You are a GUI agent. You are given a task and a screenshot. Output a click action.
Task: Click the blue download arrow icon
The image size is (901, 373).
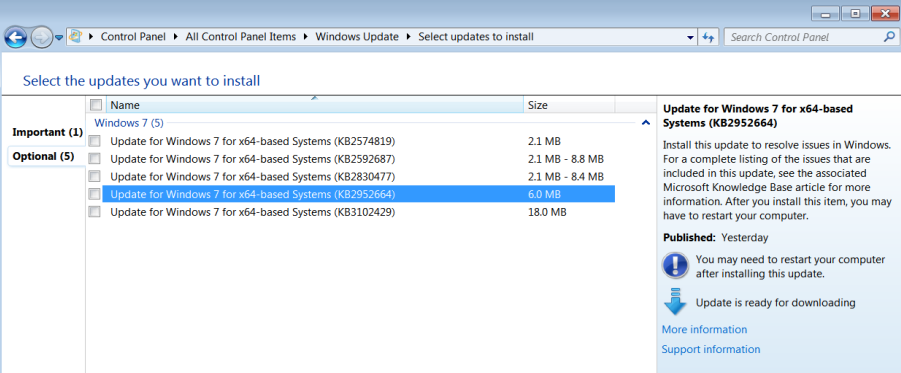point(675,302)
